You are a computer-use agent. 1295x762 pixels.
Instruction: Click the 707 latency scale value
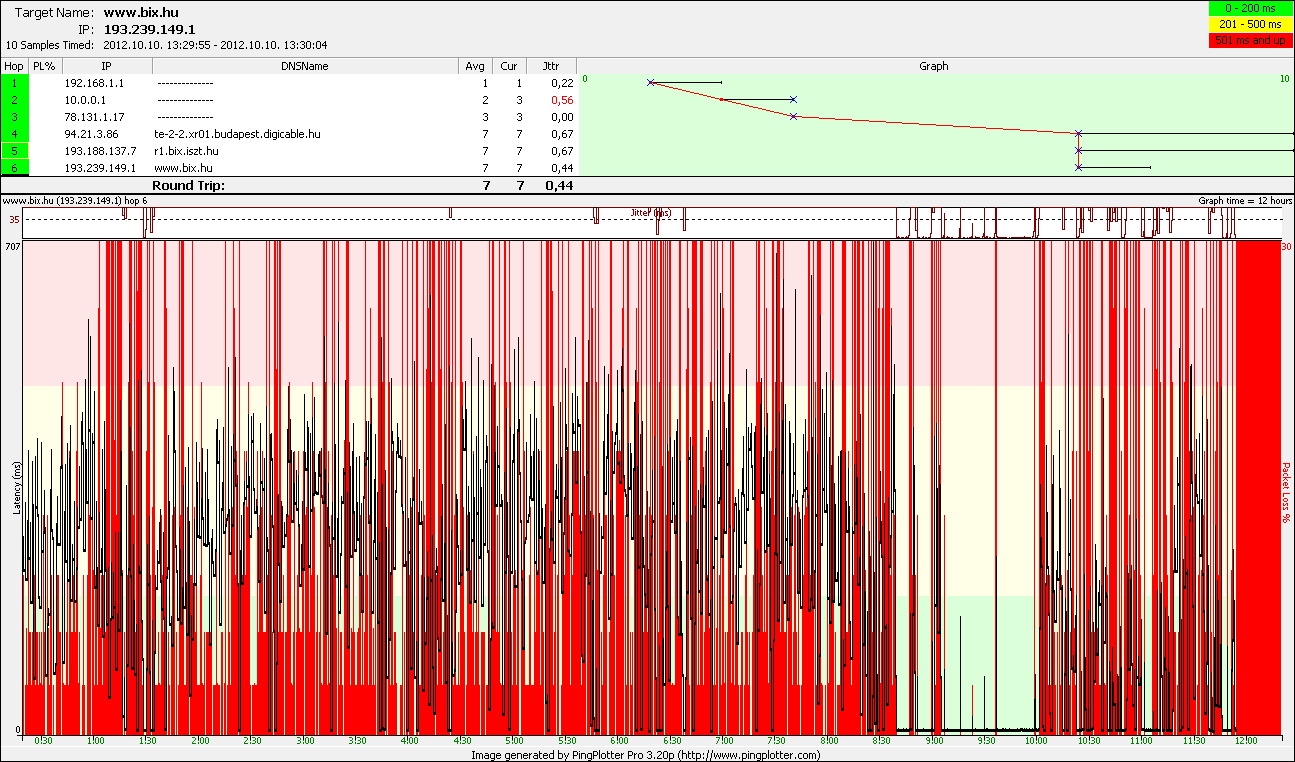click(13, 245)
